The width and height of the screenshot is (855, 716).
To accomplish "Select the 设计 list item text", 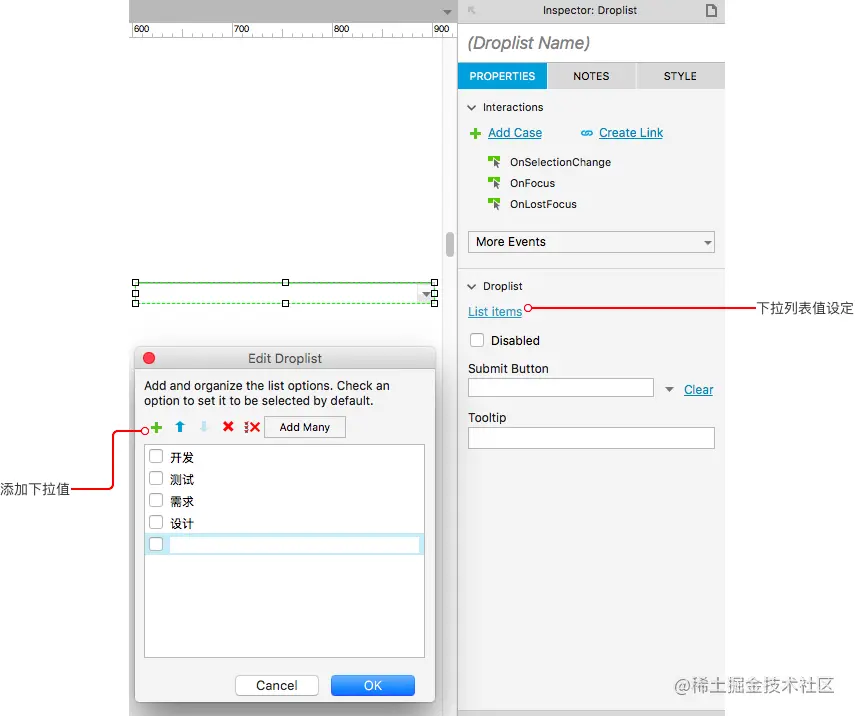I will click(182, 524).
